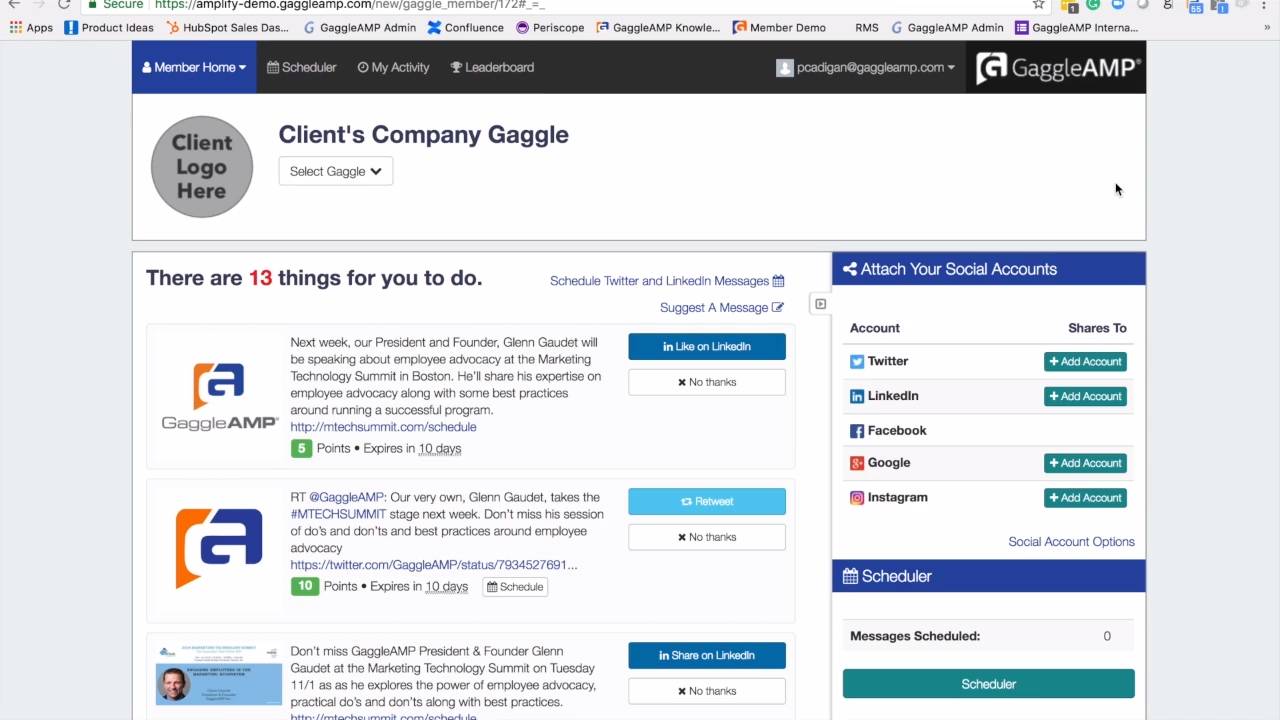Click the GaggleAMP logo in the header
Image resolution: width=1280 pixels, height=720 pixels.
click(1057, 68)
